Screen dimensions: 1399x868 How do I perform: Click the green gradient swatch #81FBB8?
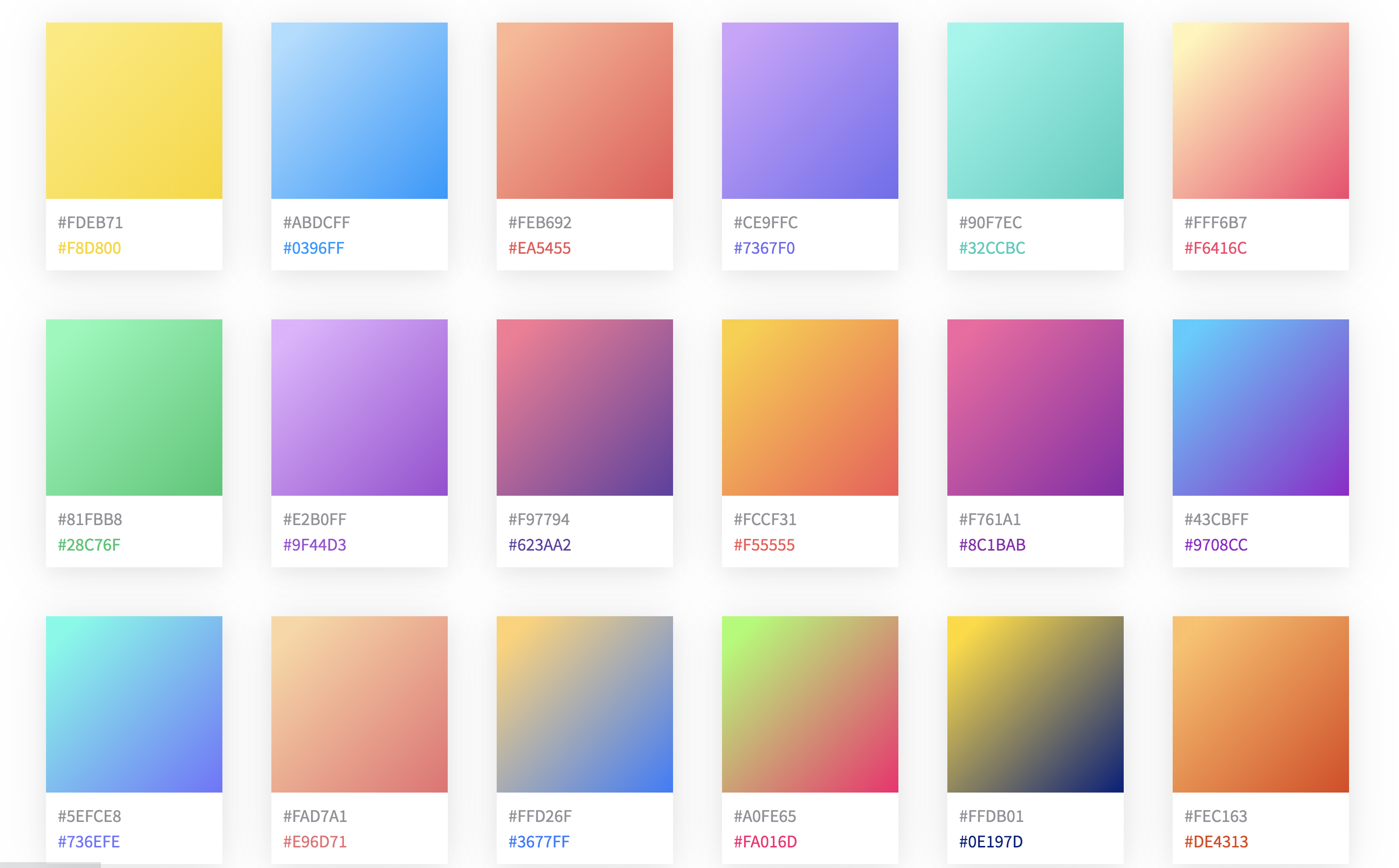coord(134,407)
